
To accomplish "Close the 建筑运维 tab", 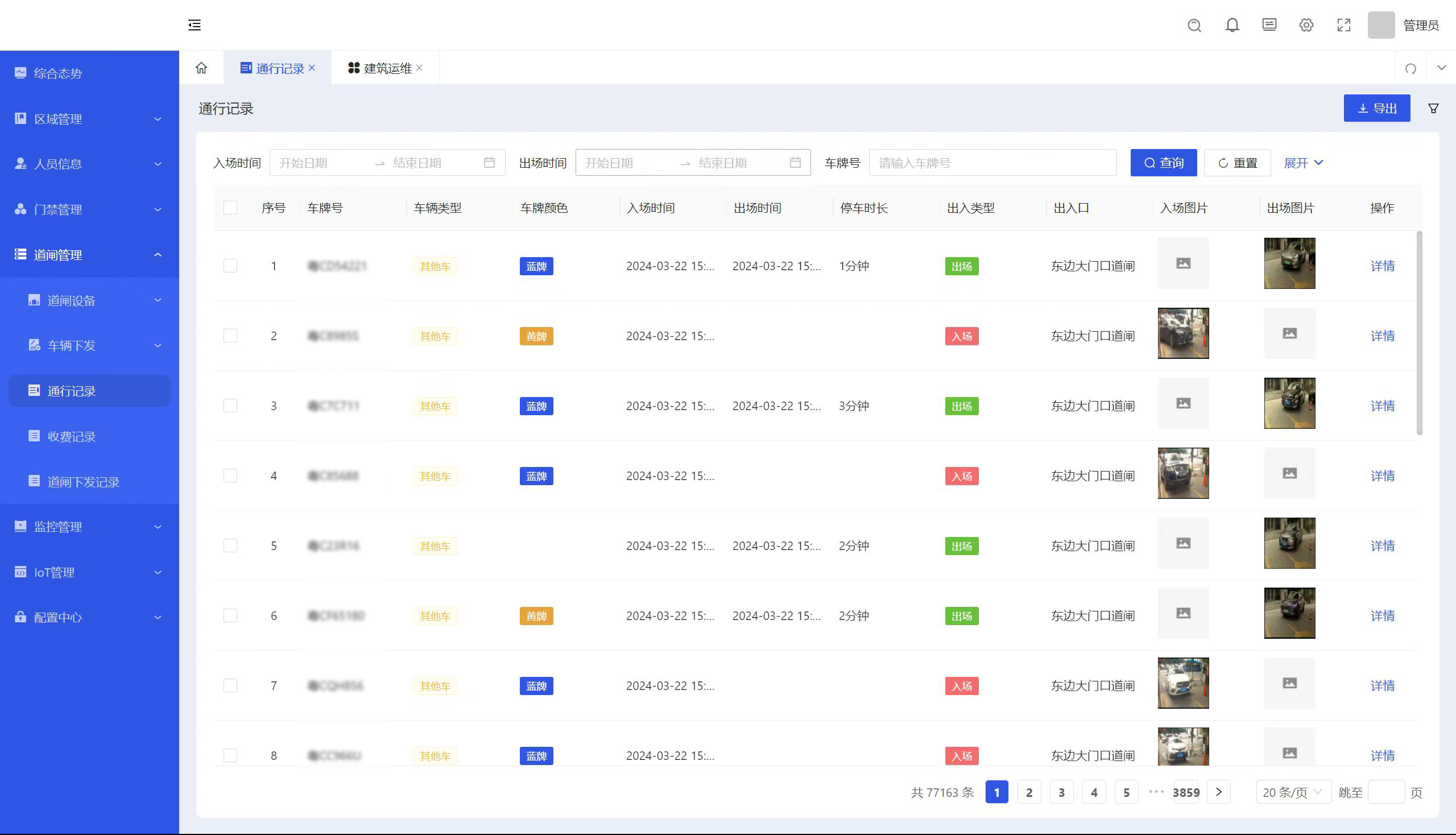I will tap(420, 68).
